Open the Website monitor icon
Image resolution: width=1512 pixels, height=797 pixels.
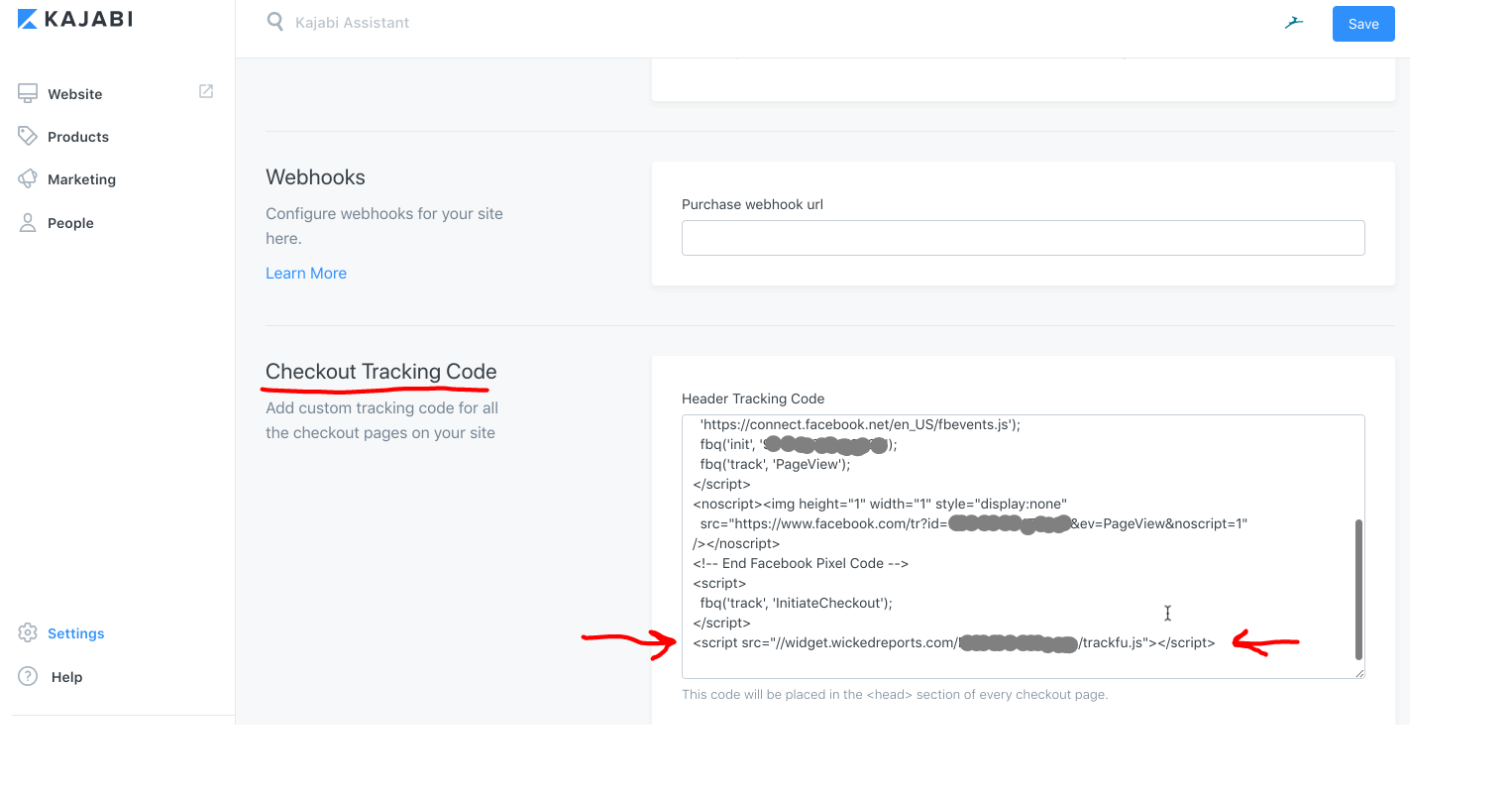(x=28, y=93)
